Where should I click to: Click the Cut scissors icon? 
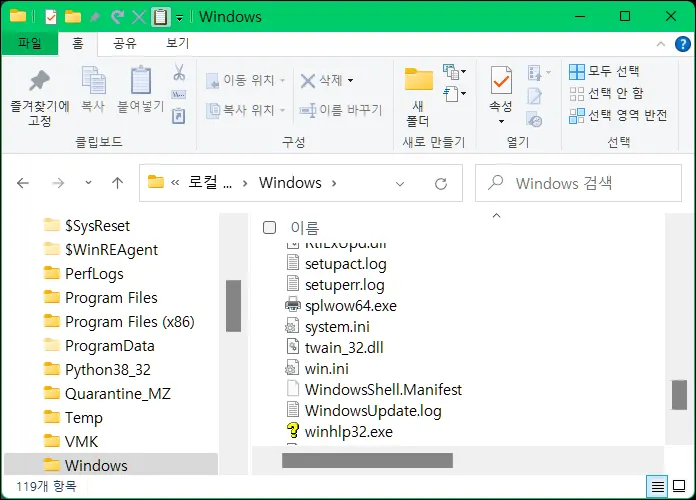tap(179, 72)
